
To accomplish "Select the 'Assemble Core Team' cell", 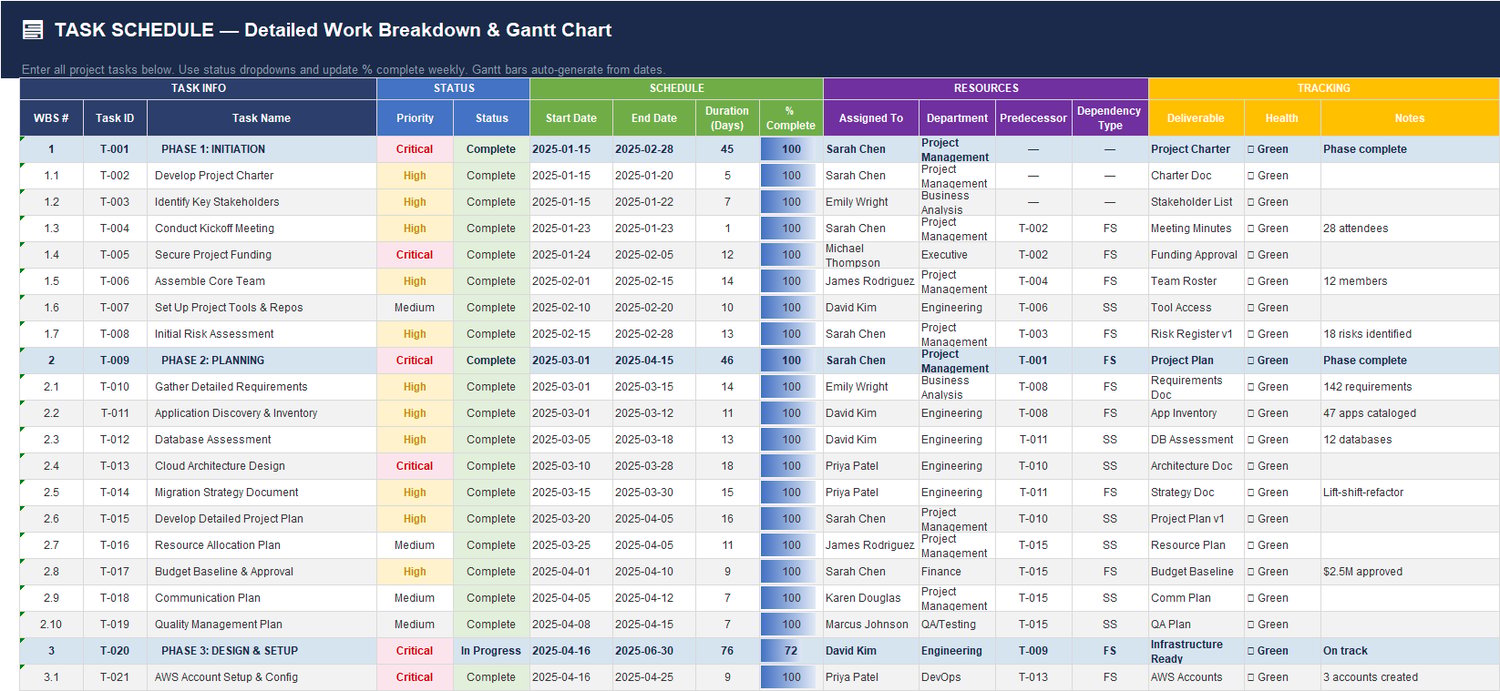I will [x=262, y=281].
